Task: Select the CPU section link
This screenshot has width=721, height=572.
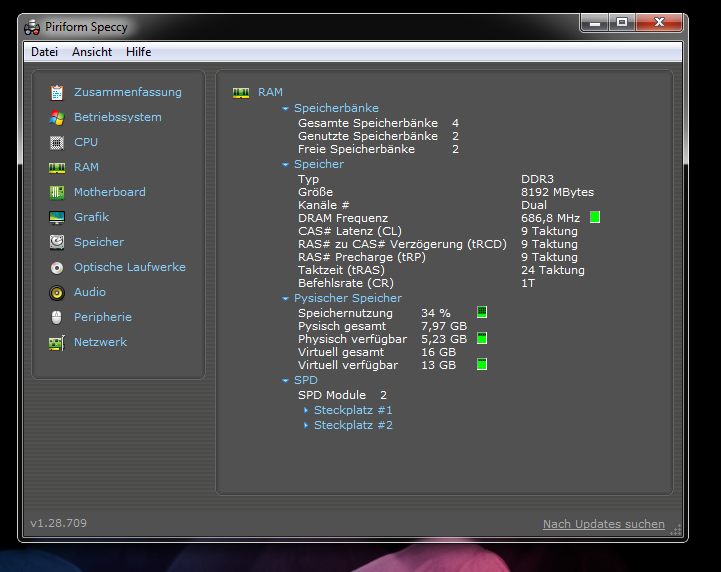Action: pyautogui.click(x=86, y=142)
